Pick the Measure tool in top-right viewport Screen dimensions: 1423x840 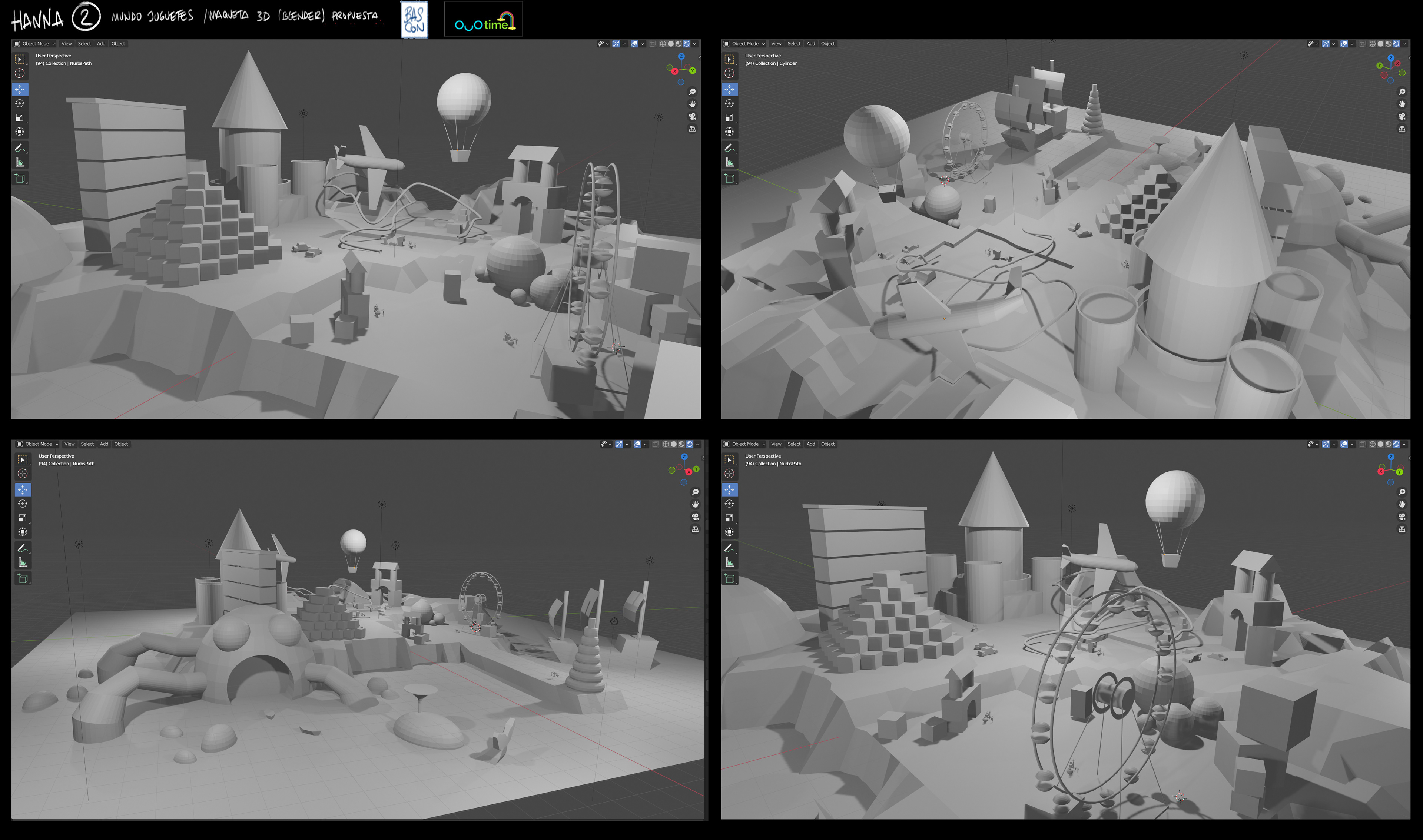[730, 162]
